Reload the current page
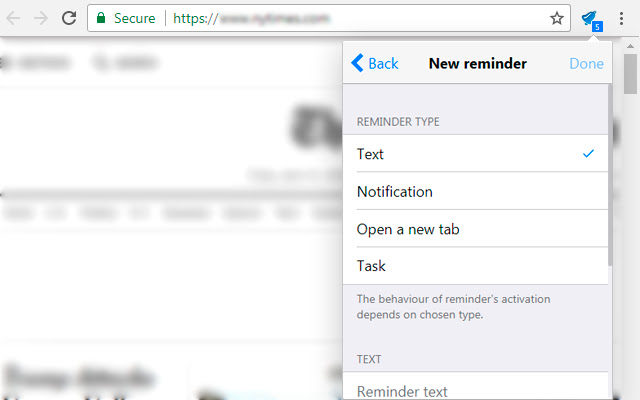 pyautogui.click(x=69, y=18)
